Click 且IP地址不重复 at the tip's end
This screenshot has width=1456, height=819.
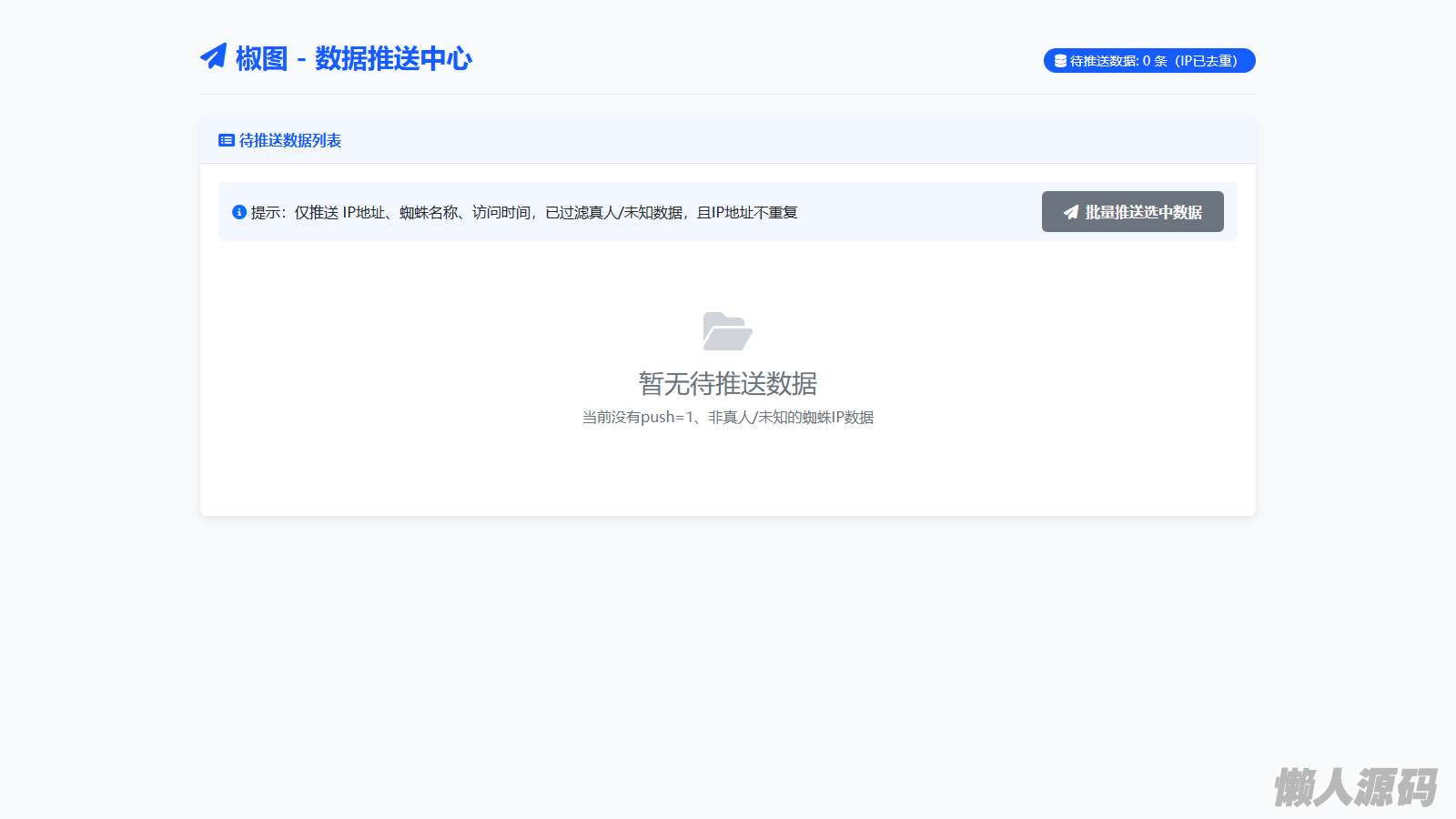pos(747,212)
